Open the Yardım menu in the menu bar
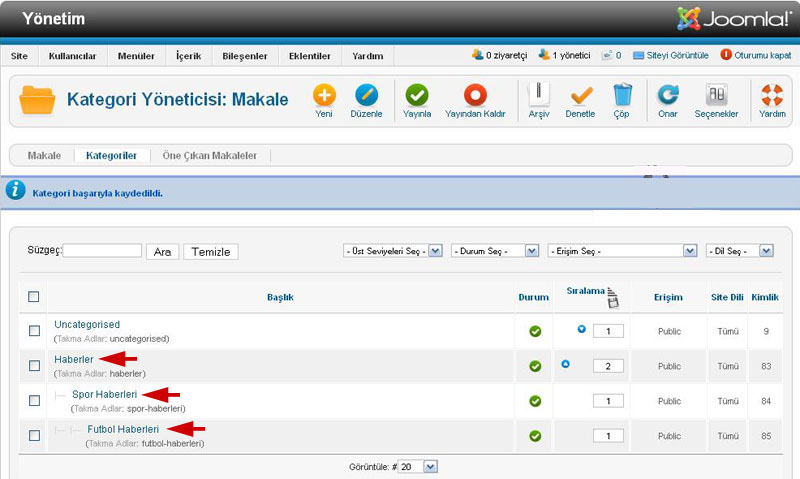This screenshot has height=479, width=800. click(x=368, y=56)
